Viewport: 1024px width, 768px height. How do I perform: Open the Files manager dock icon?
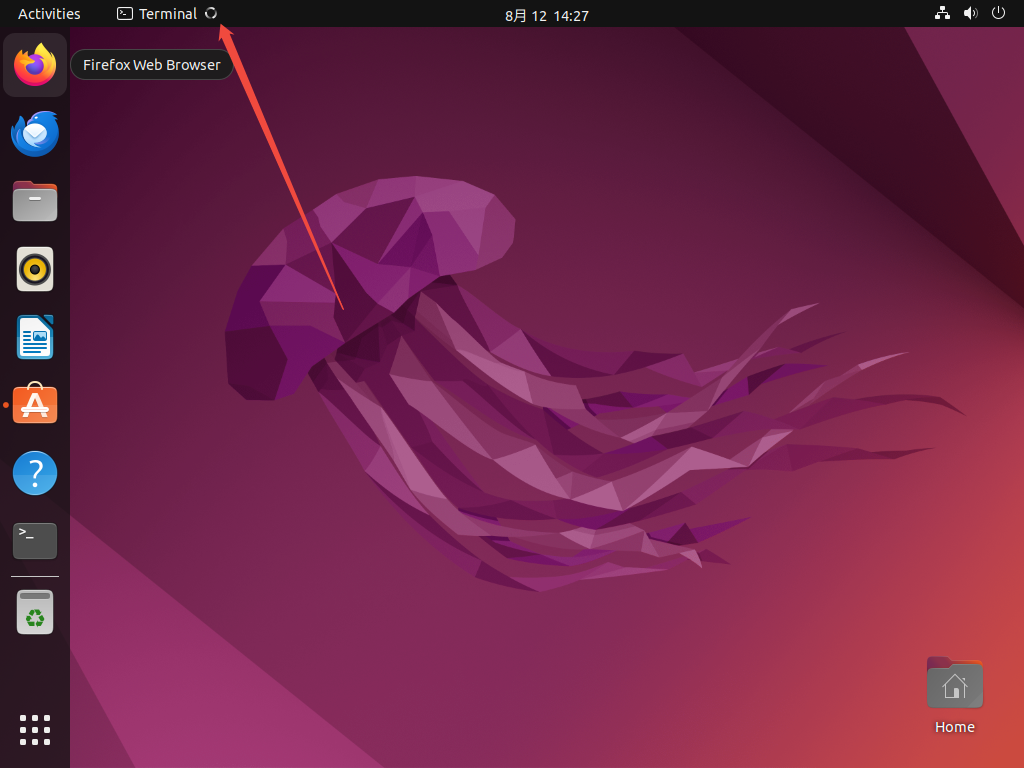pos(35,201)
